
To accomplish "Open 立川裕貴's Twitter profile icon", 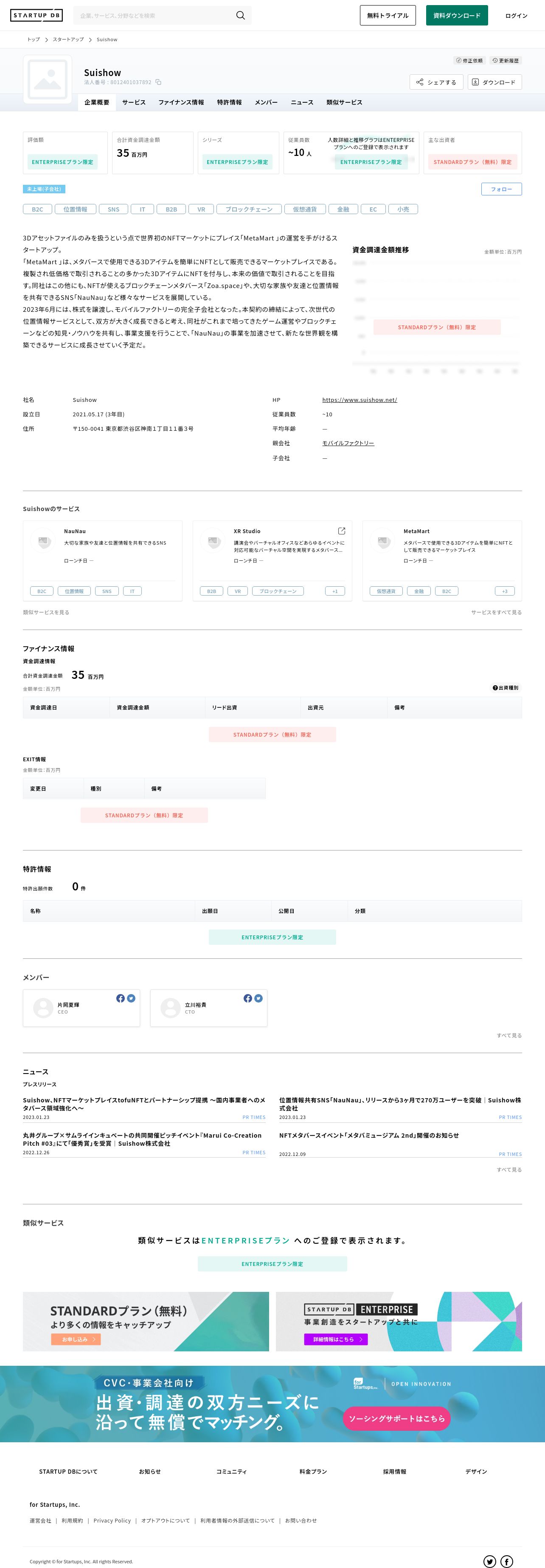I will pyautogui.click(x=258, y=998).
